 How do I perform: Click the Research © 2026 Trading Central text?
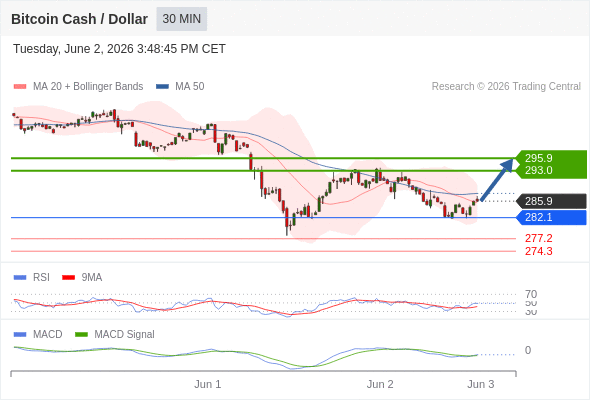[506, 87]
